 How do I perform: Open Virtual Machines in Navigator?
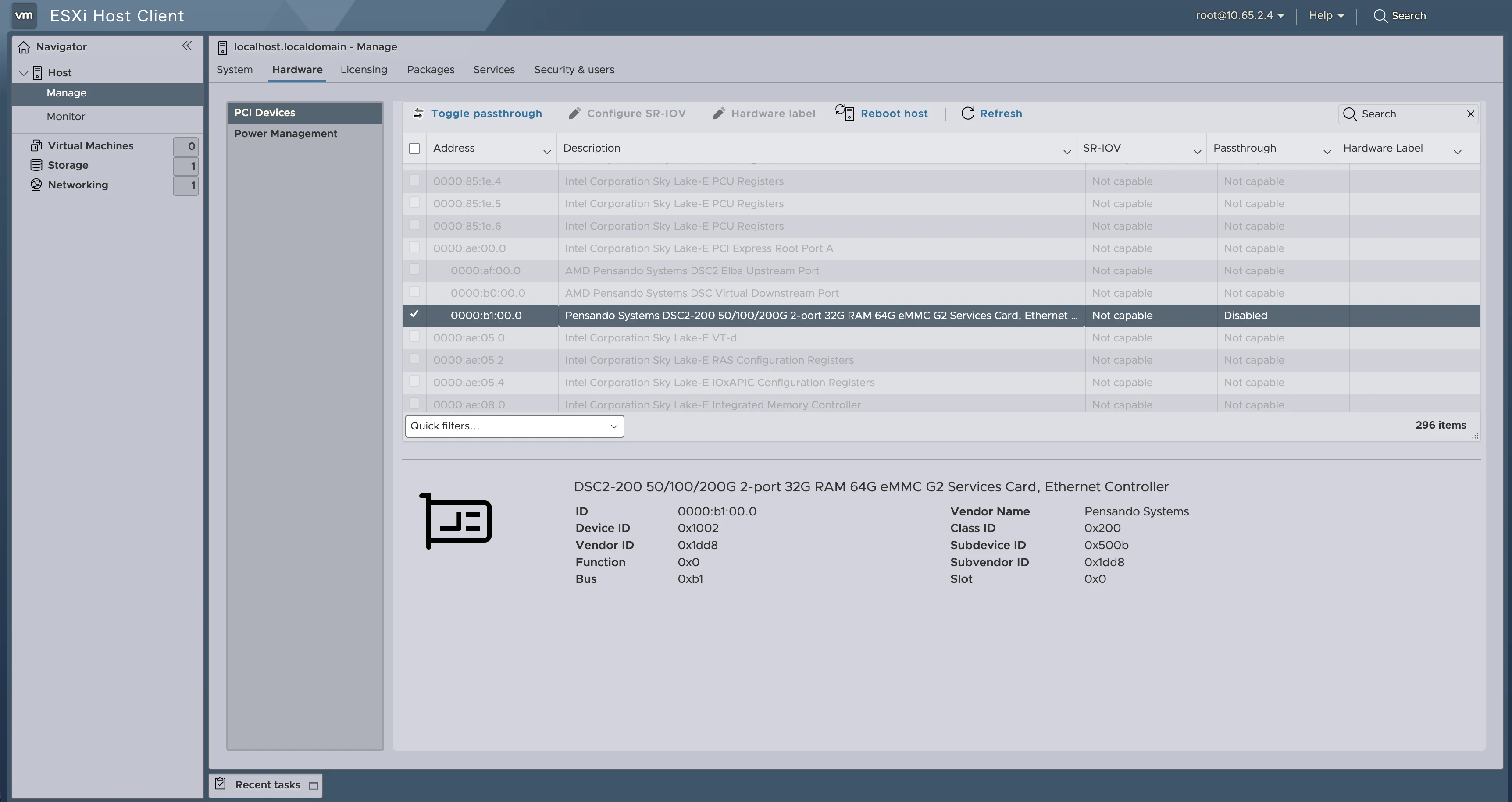[90, 145]
